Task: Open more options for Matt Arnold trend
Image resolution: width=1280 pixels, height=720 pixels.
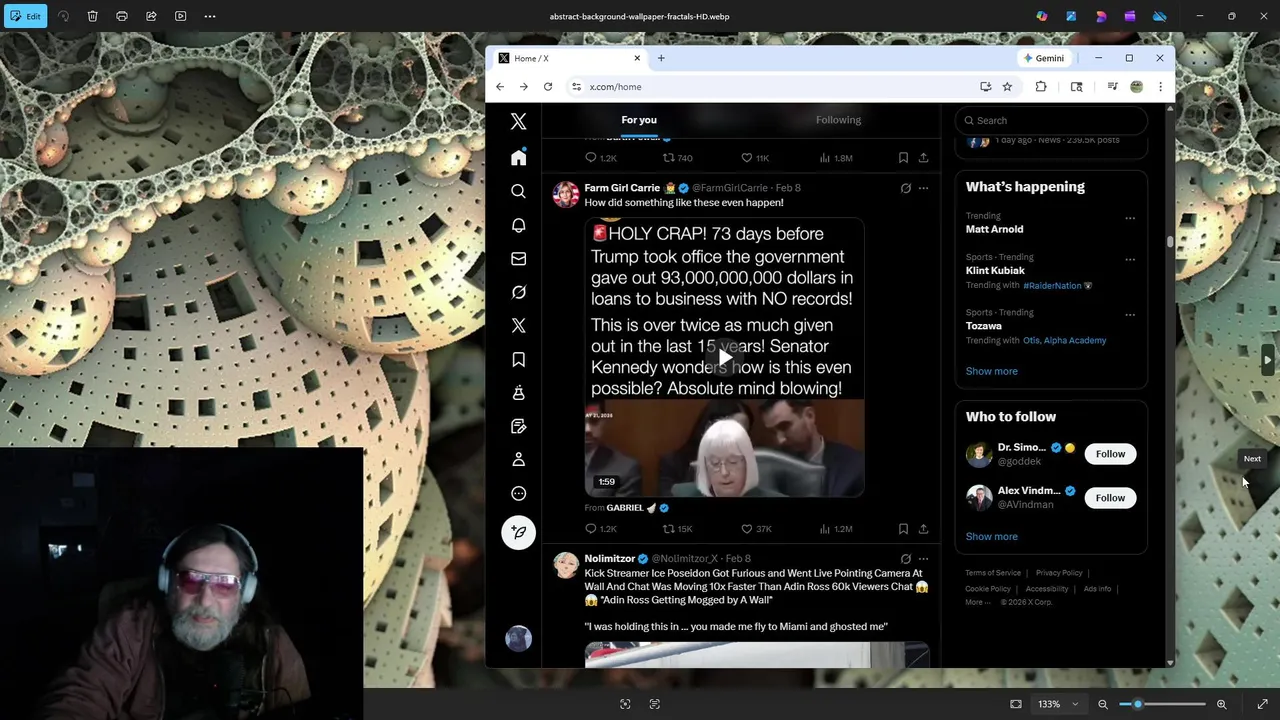Action: click(x=1130, y=218)
